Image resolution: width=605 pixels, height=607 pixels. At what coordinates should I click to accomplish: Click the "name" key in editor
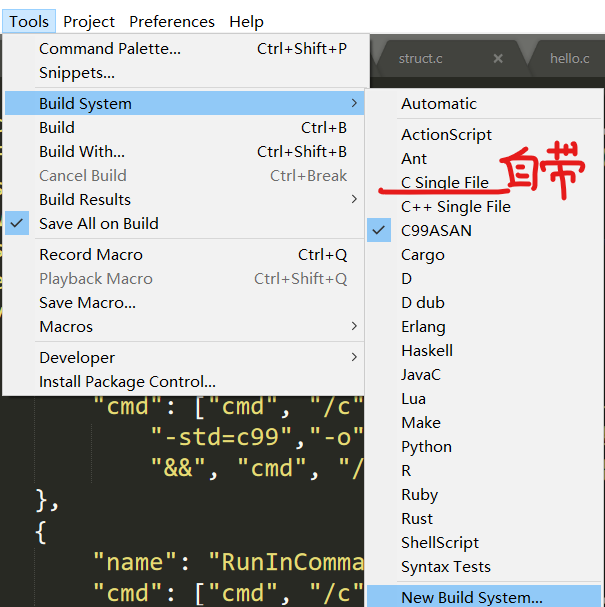click(x=135, y=562)
